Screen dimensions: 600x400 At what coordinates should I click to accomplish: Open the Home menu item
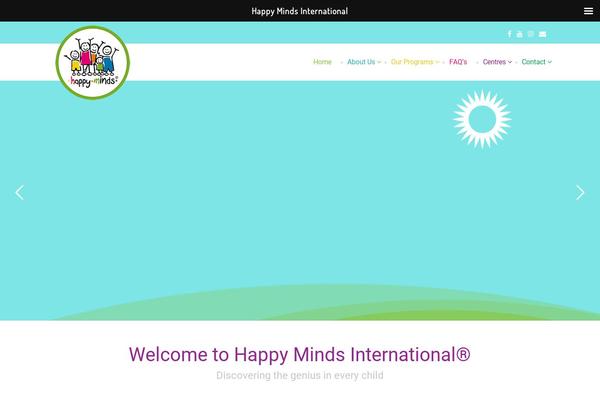click(x=322, y=62)
